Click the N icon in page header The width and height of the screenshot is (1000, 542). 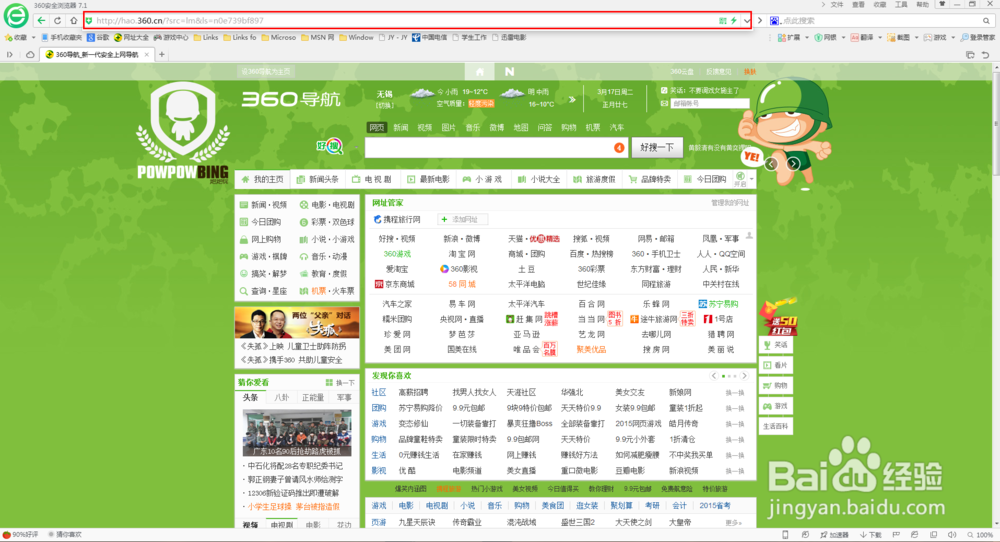(x=509, y=71)
